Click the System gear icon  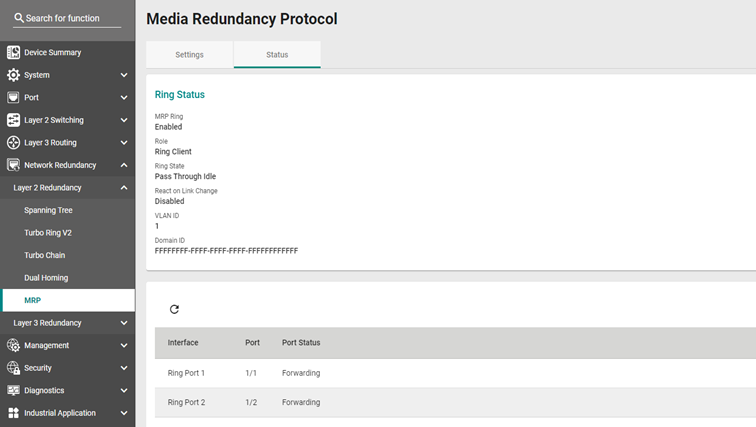(x=14, y=75)
